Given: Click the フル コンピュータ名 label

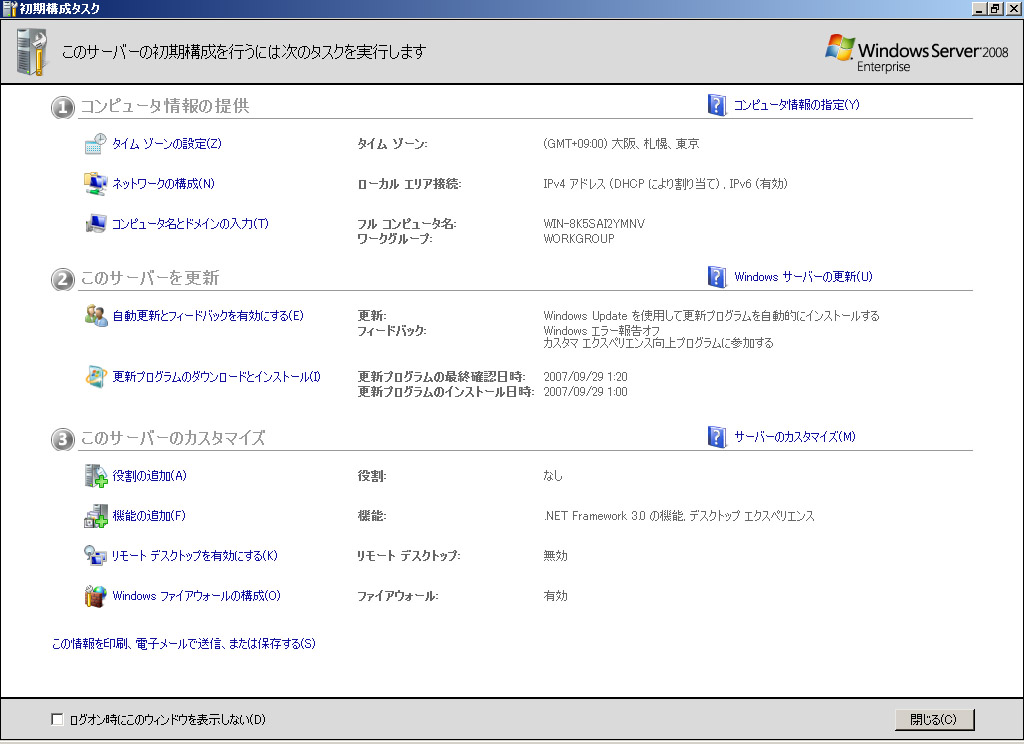Looking at the screenshot, I should [406, 223].
